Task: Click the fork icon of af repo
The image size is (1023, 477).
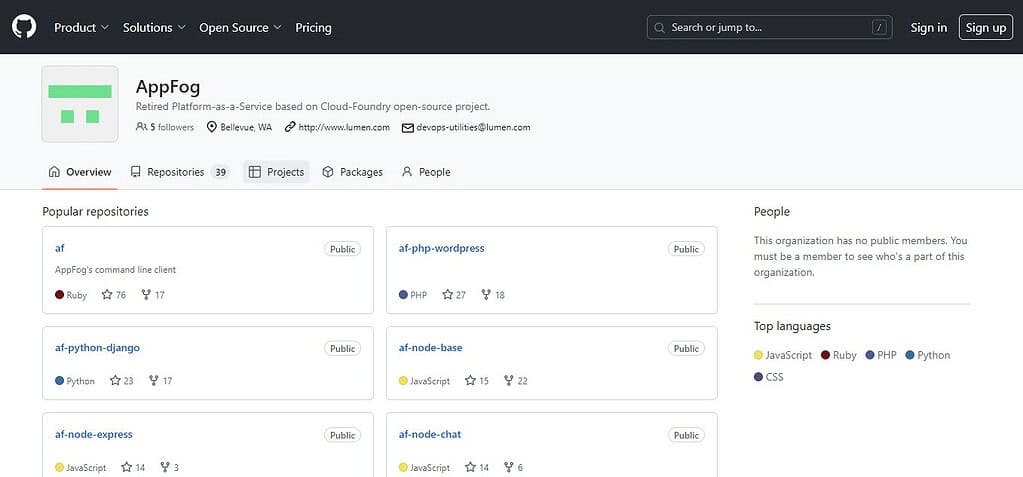Action: 146,295
